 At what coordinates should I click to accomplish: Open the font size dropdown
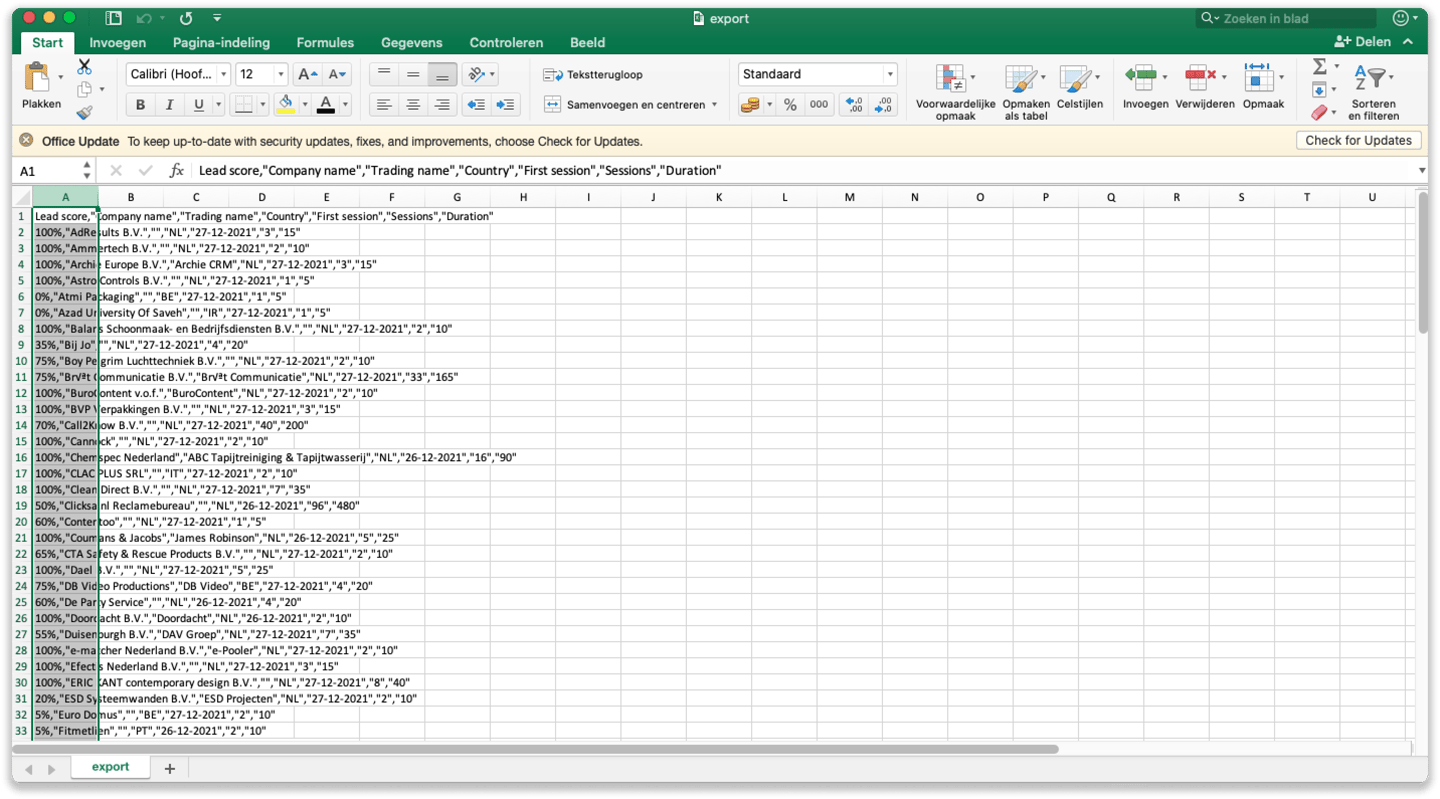pos(281,75)
